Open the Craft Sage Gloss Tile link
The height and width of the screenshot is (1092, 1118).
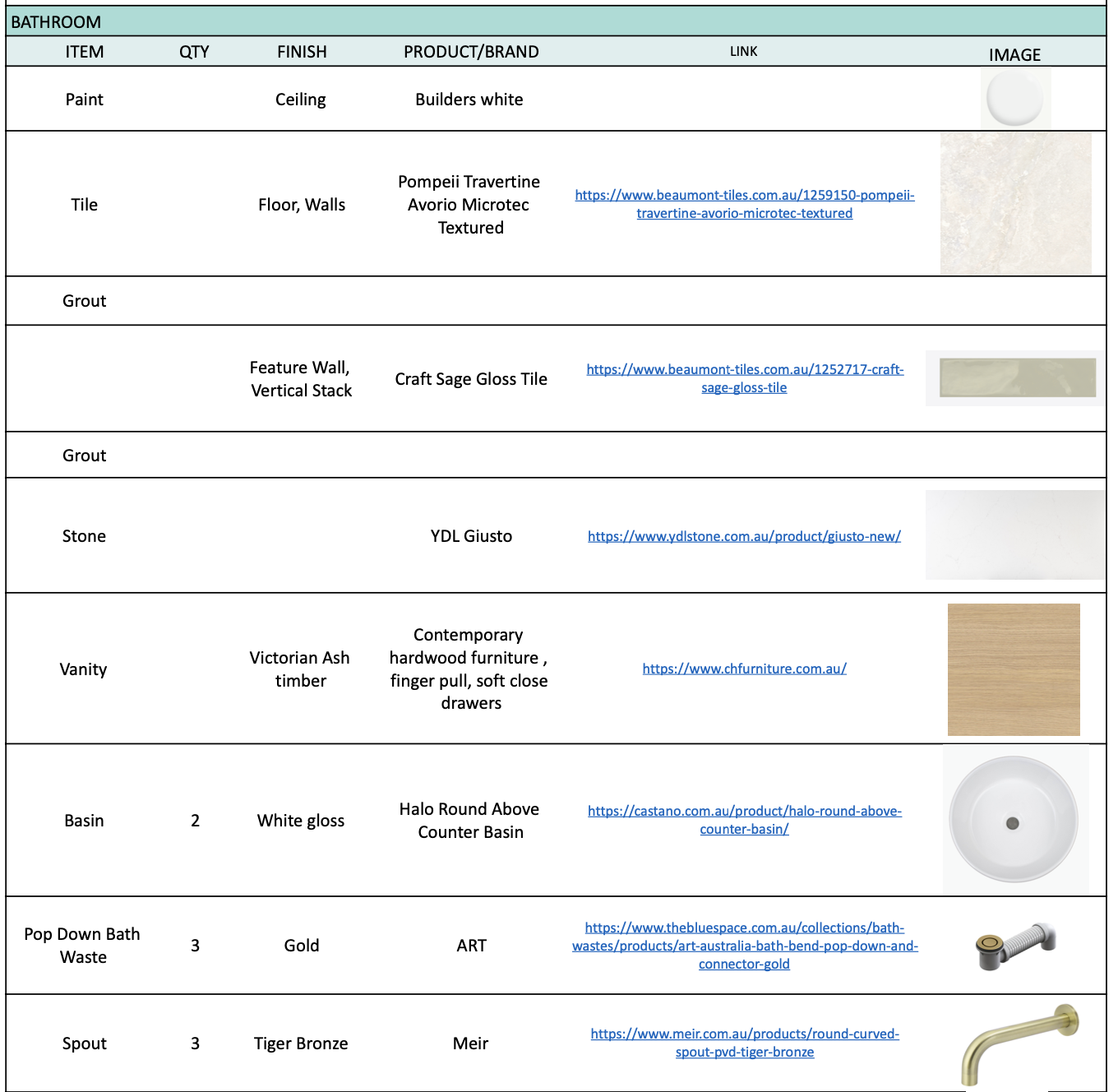point(745,378)
